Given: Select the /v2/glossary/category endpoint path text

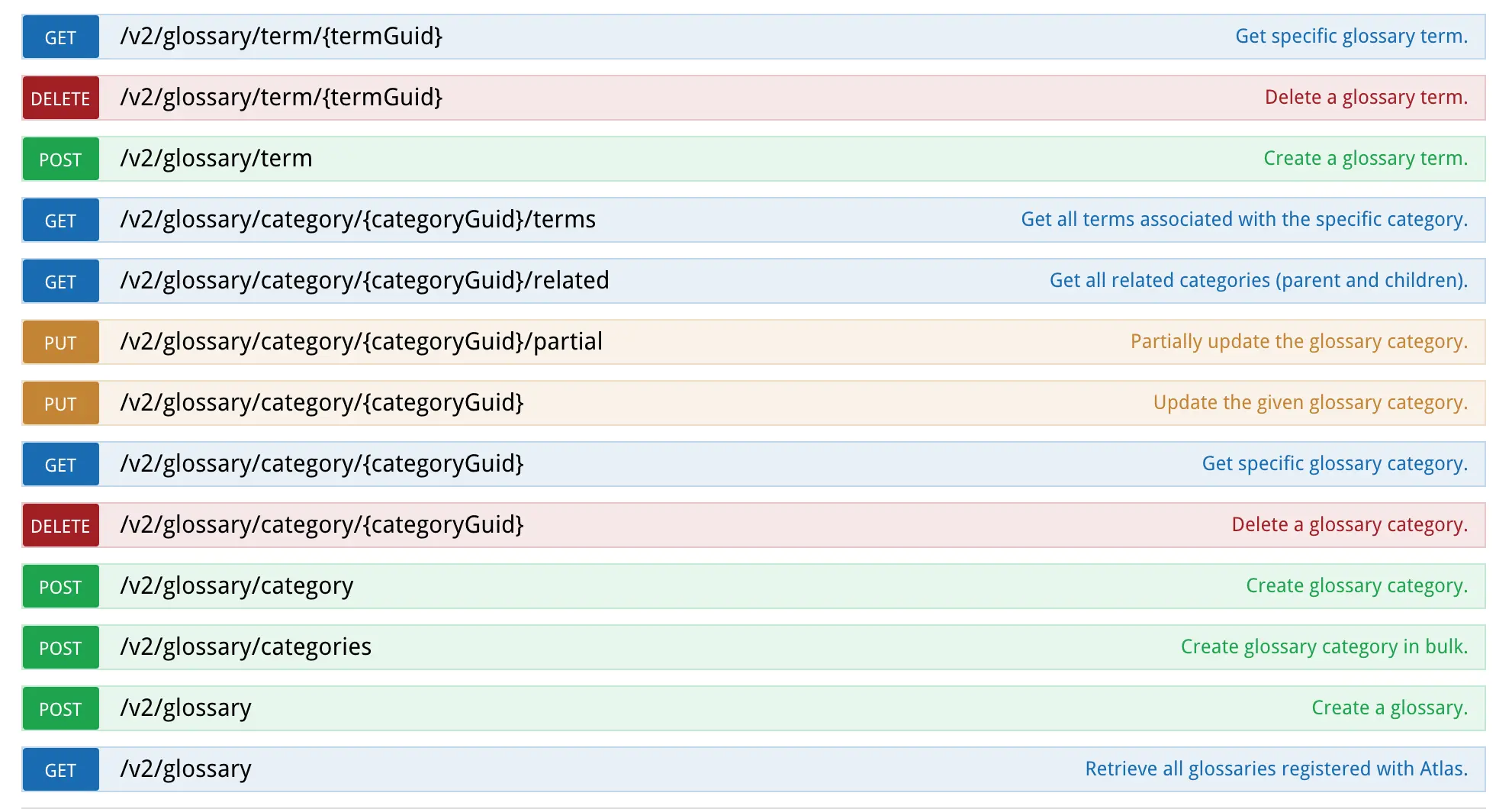Looking at the screenshot, I should (x=236, y=586).
